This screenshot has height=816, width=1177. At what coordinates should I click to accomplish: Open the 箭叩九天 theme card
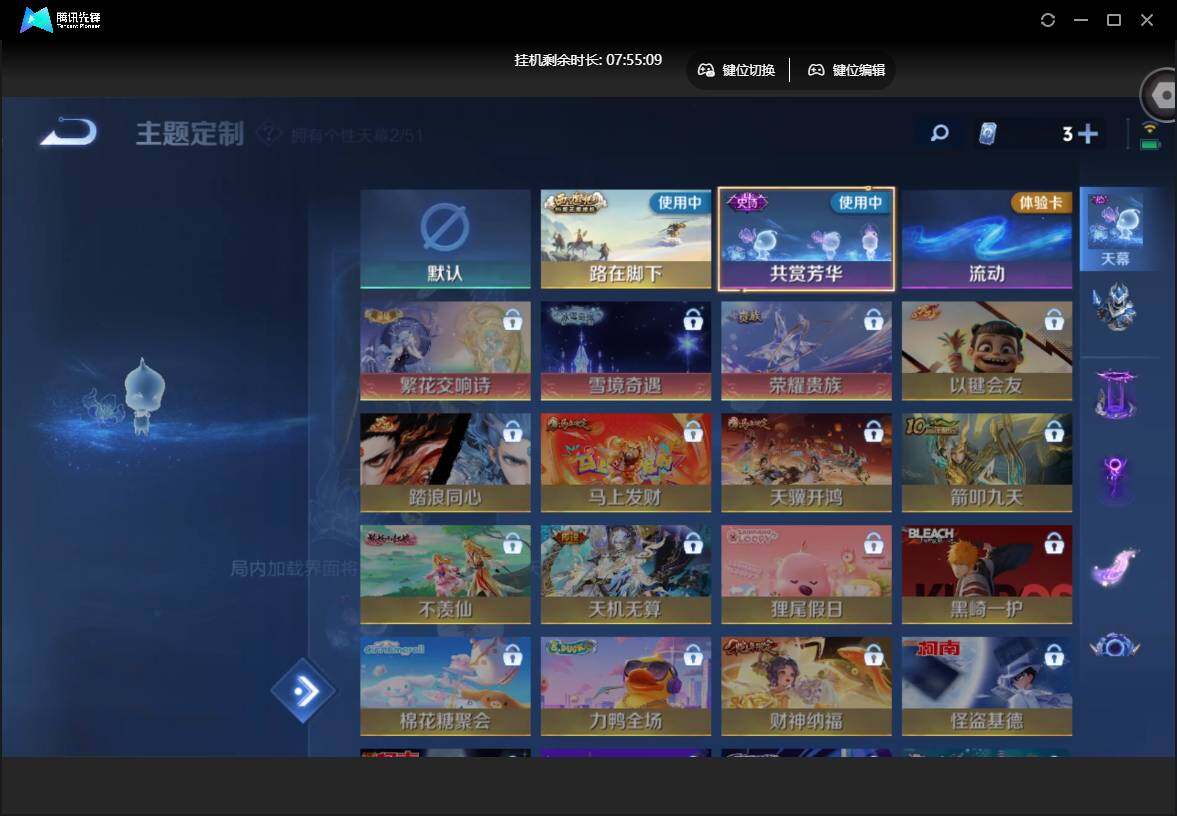(x=986, y=462)
